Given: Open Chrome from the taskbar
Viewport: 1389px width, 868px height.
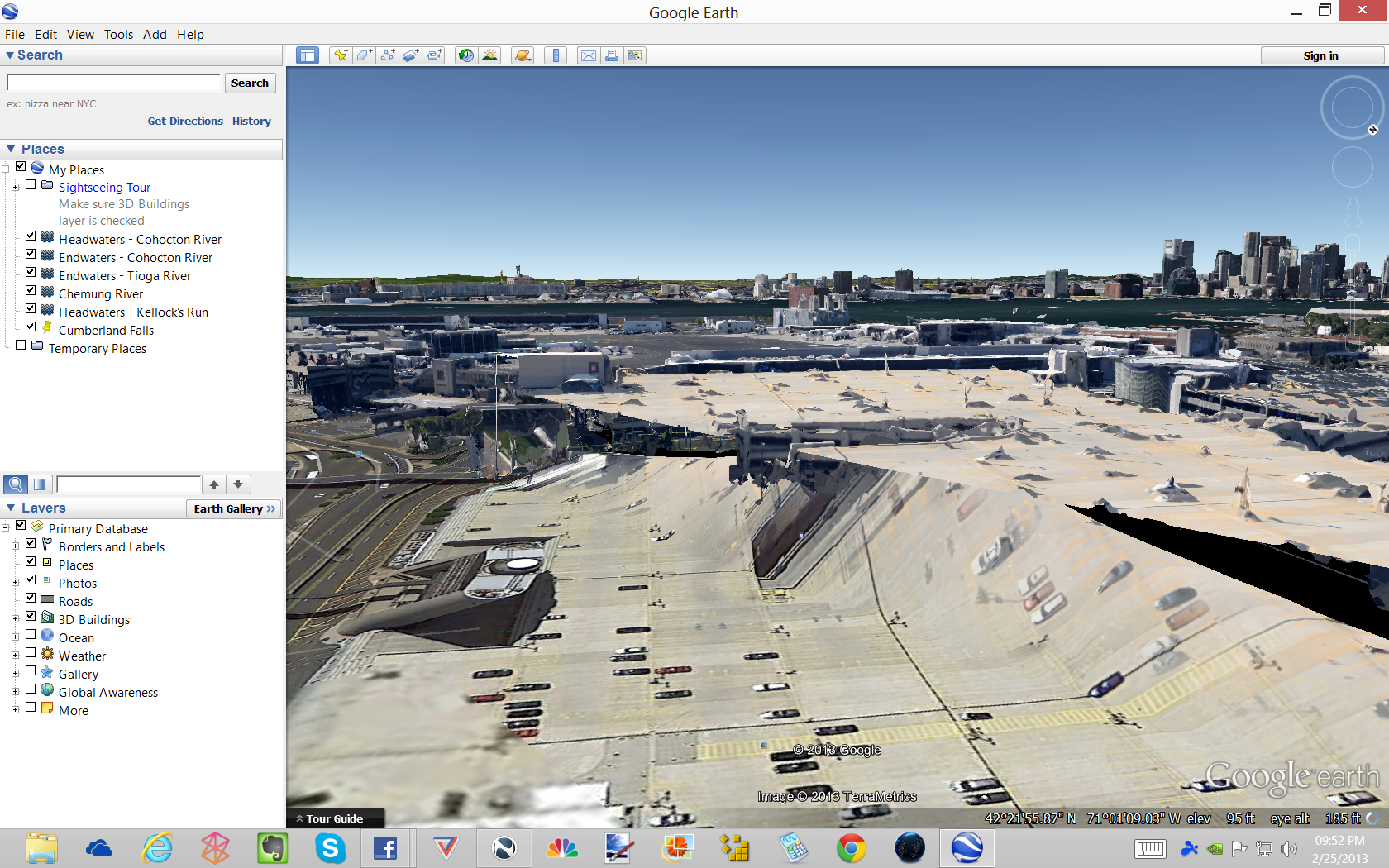Looking at the screenshot, I should tap(851, 848).
